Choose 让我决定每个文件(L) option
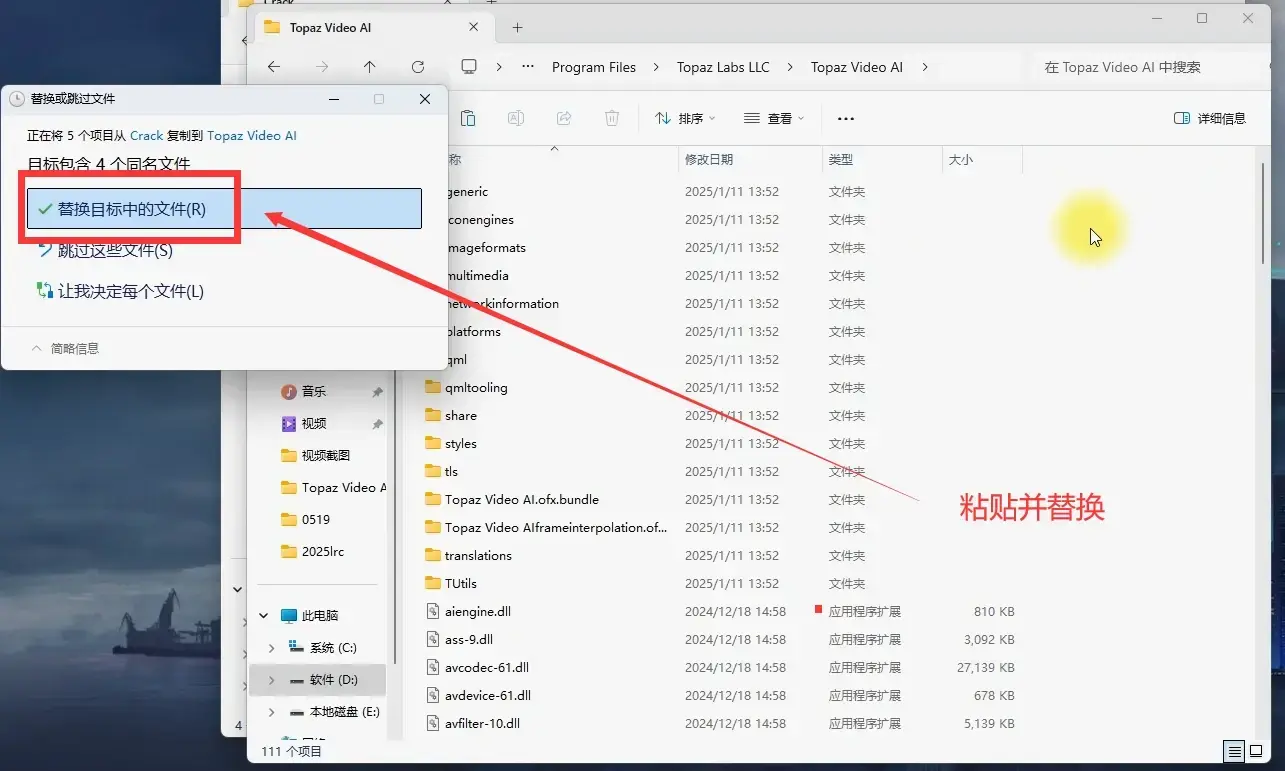The image size is (1285, 771). coord(119,291)
